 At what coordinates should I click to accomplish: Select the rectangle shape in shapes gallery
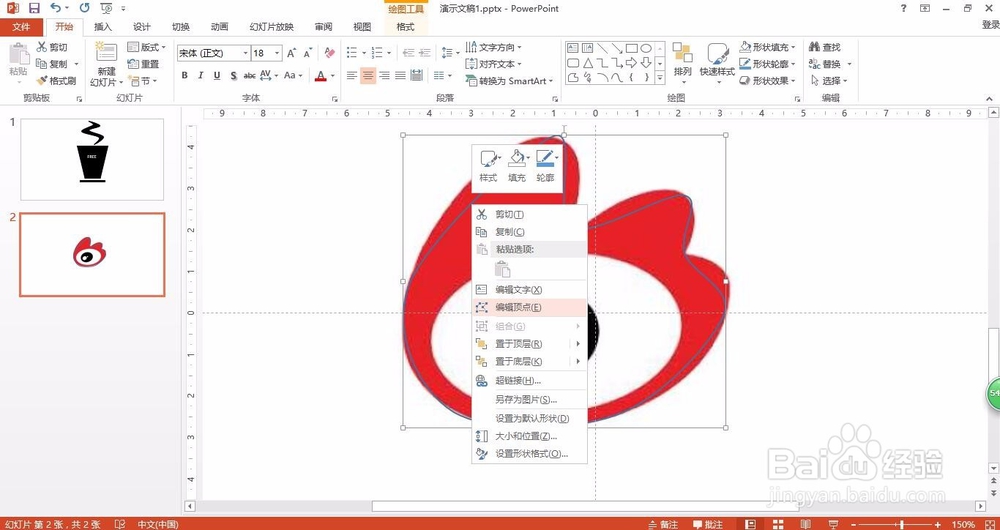(631, 48)
